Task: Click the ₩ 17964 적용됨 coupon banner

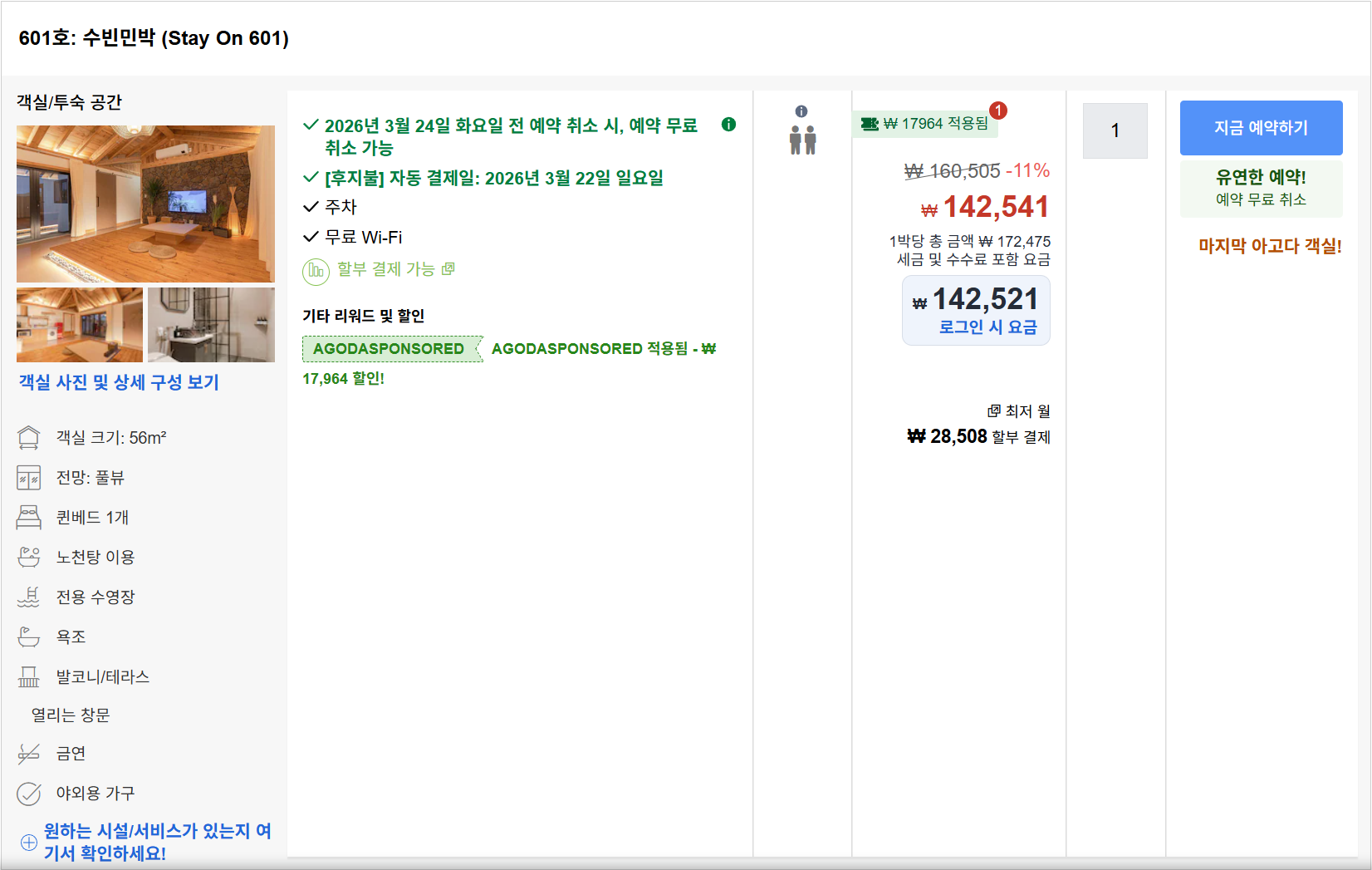Action: [x=925, y=124]
